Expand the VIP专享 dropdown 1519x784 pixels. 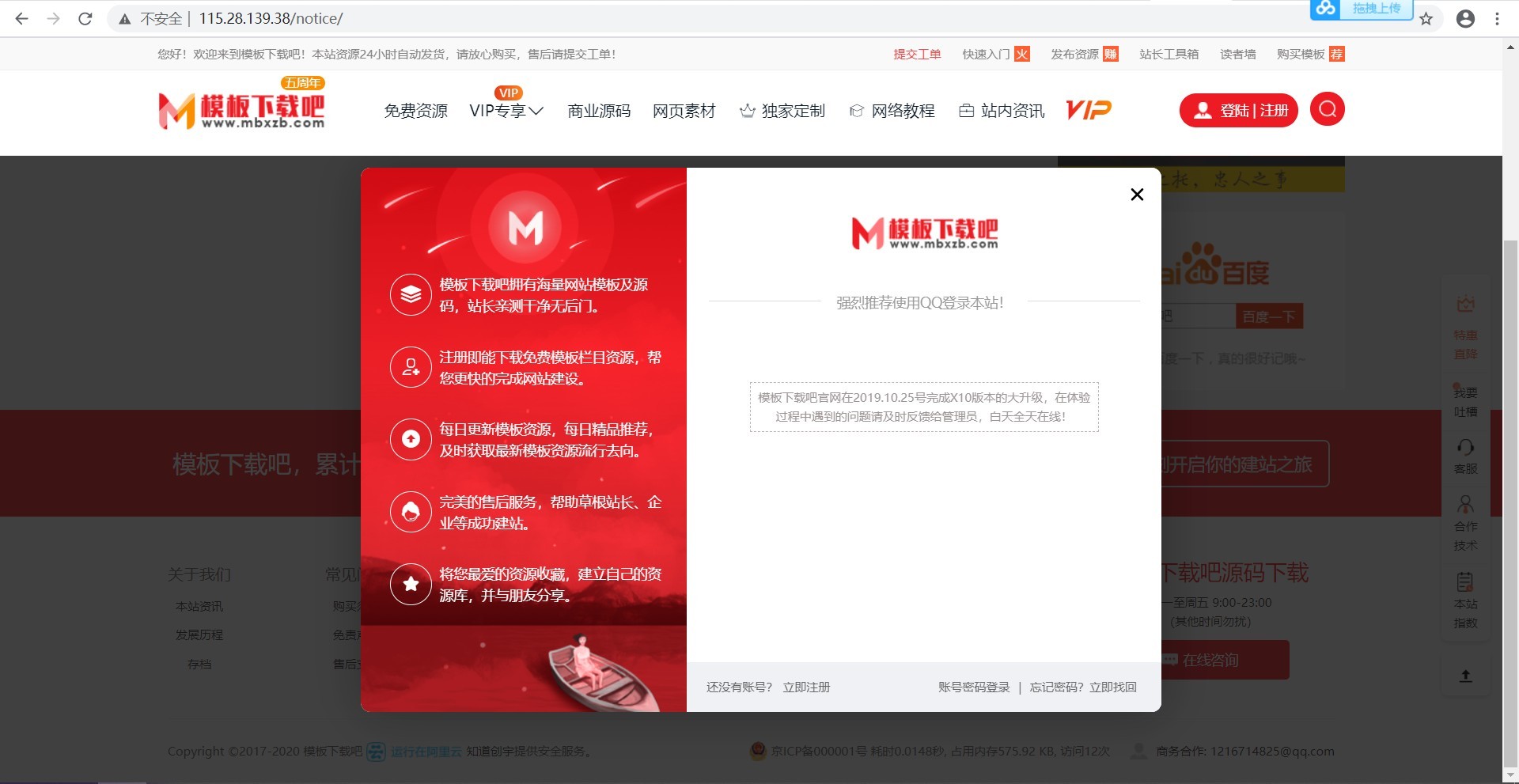click(x=506, y=111)
